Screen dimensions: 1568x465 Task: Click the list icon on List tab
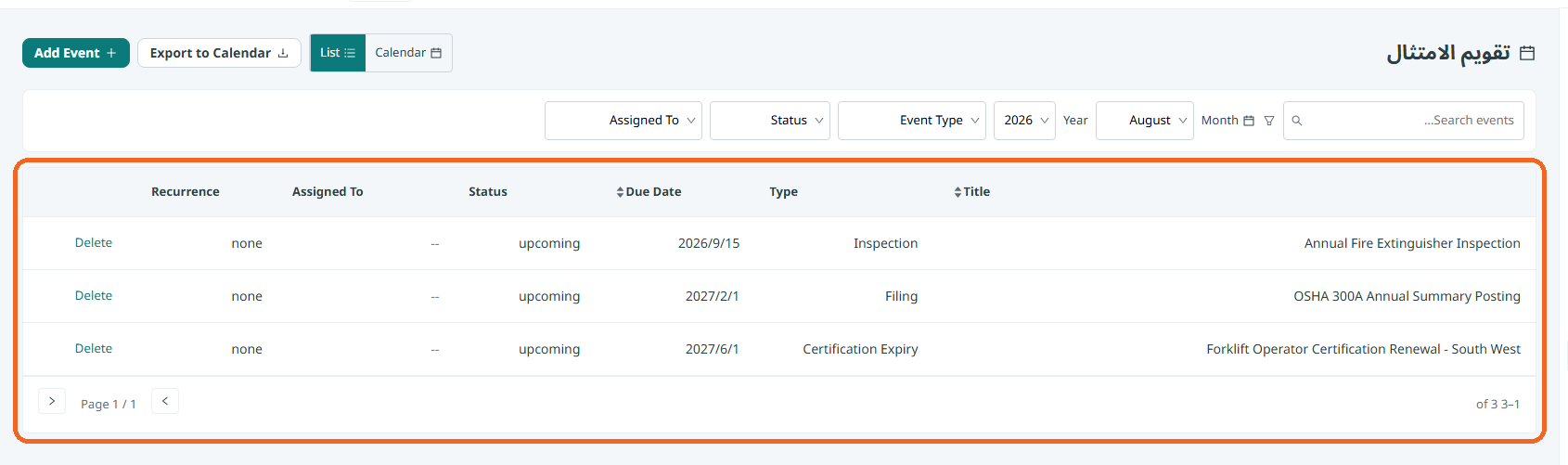coord(350,53)
